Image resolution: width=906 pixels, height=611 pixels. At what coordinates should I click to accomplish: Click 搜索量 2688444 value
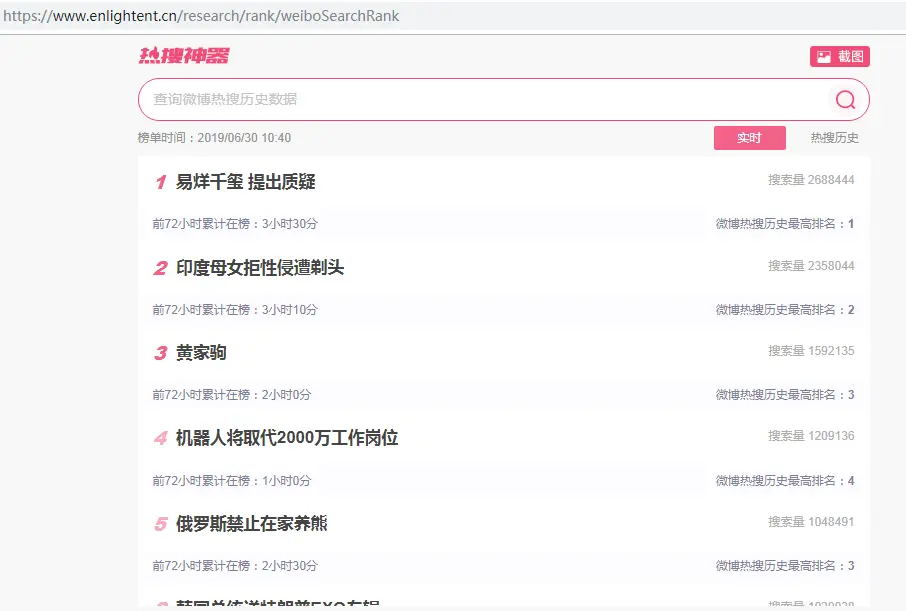pyautogui.click(x=811, y=180)
